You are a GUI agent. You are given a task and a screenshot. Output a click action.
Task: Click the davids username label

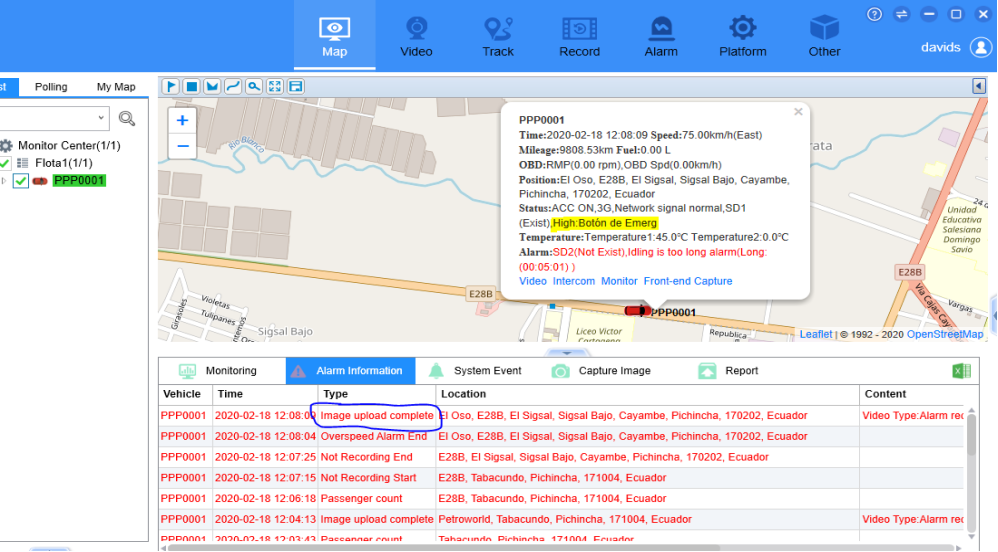(941, 47)
